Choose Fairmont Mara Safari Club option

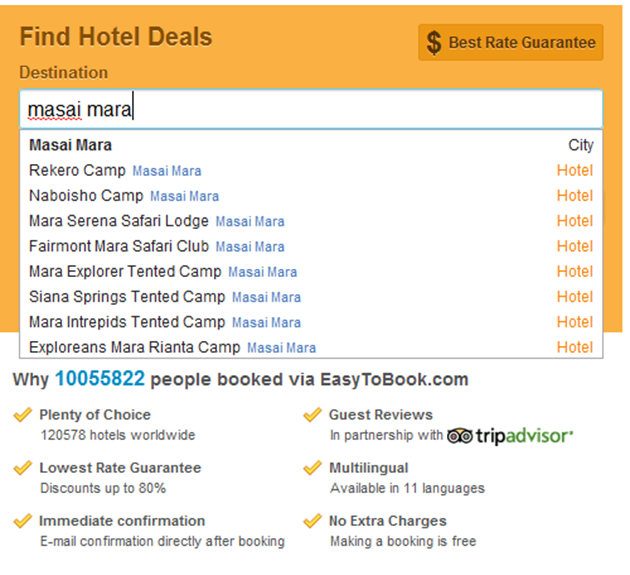119,246
